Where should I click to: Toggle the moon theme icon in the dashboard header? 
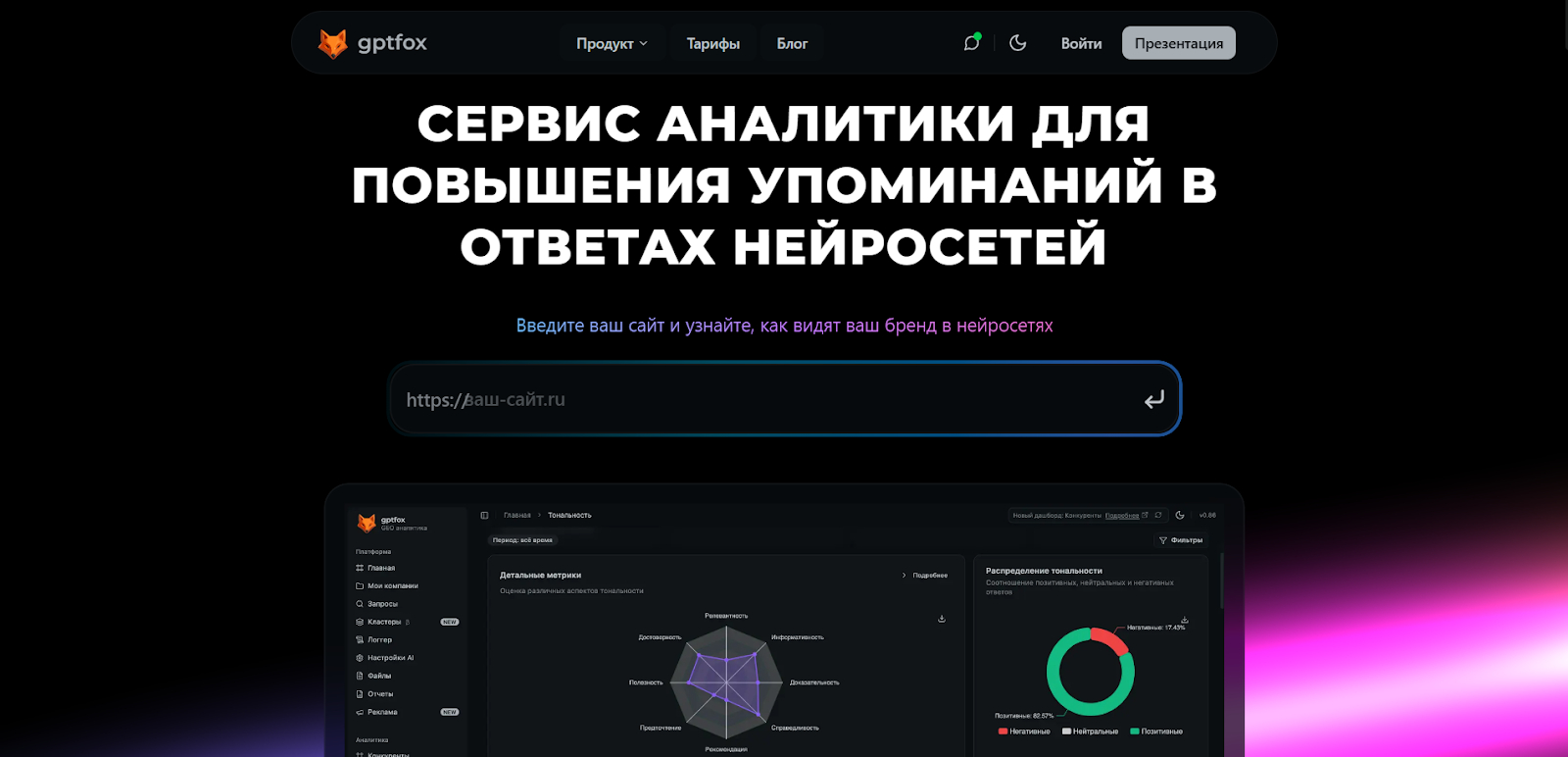(1180, 515)
